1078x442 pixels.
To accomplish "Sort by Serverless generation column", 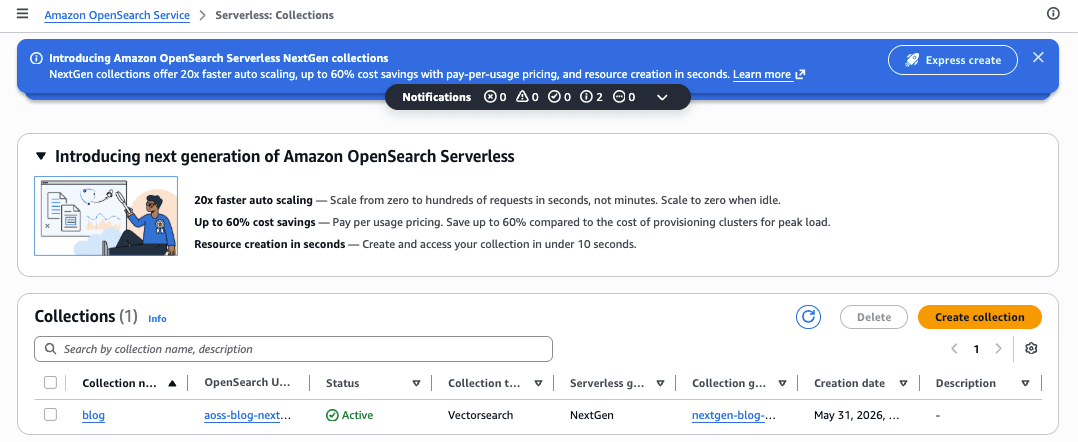I will point(660,384).
